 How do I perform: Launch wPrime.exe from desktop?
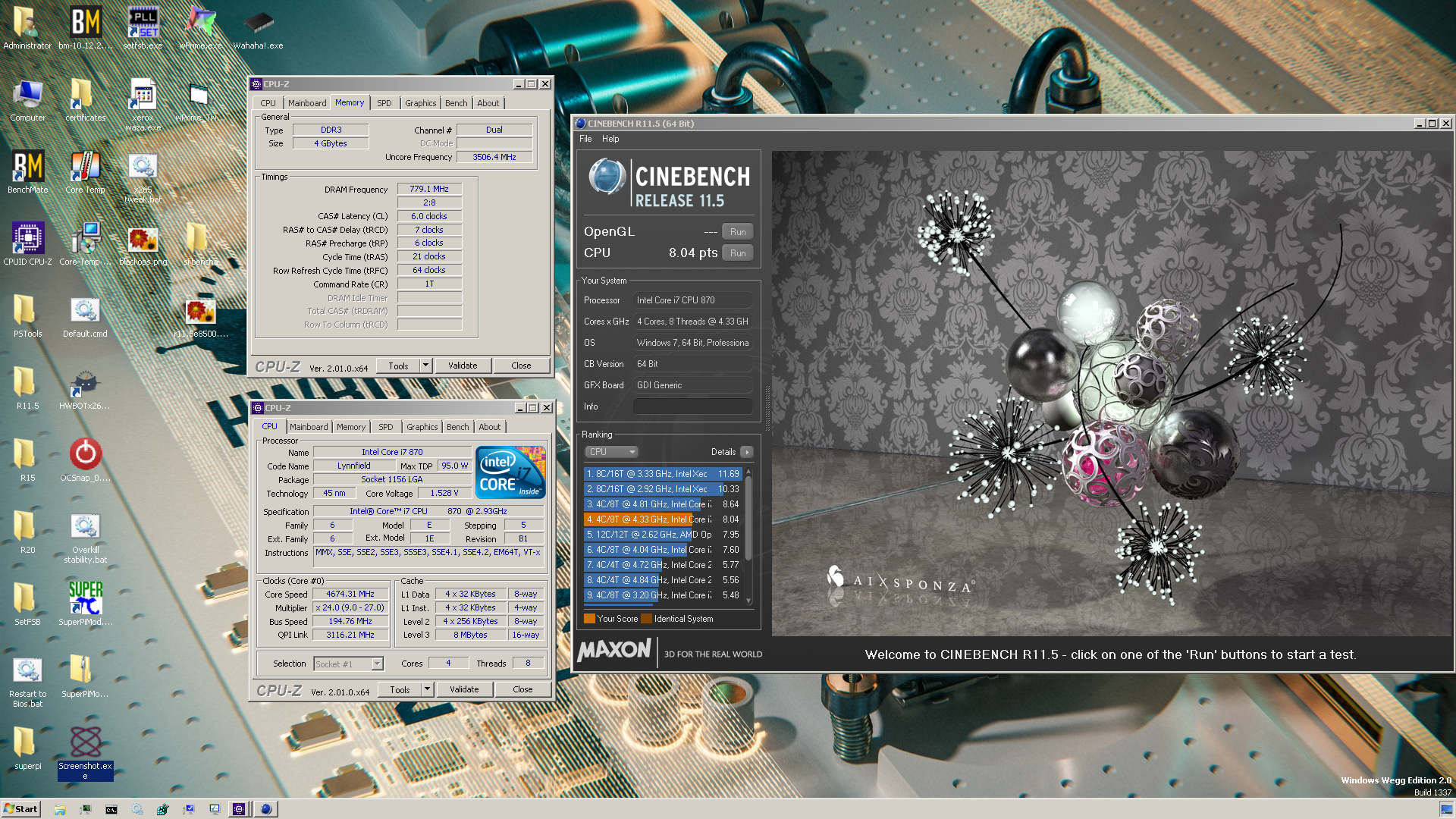tap(200, 28)
